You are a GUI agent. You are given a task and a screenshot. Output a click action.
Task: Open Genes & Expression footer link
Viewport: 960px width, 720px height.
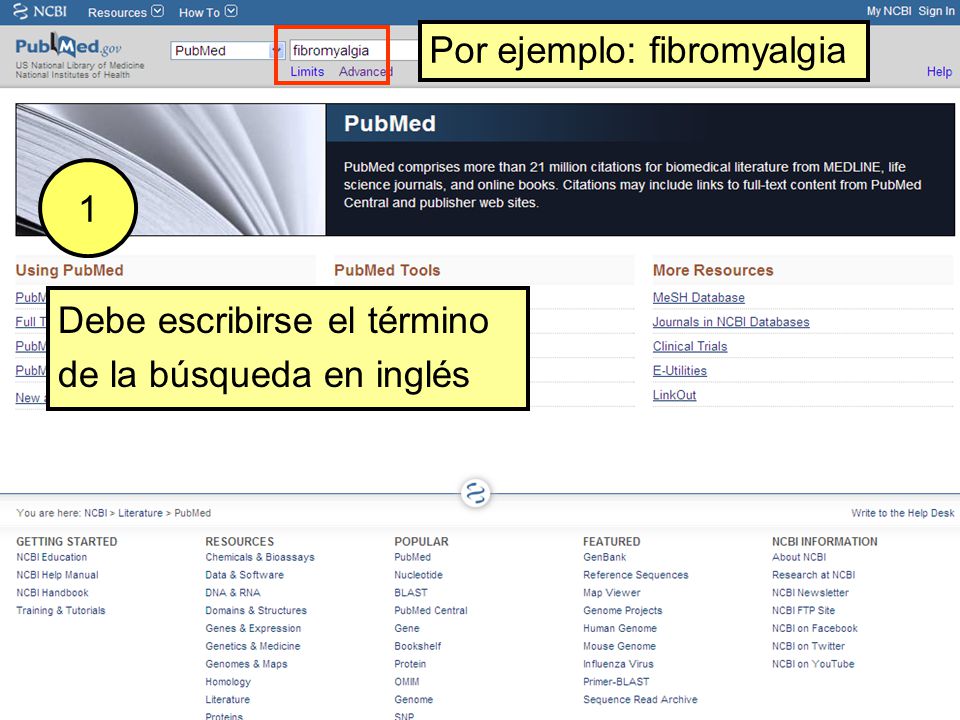point(253,628)
